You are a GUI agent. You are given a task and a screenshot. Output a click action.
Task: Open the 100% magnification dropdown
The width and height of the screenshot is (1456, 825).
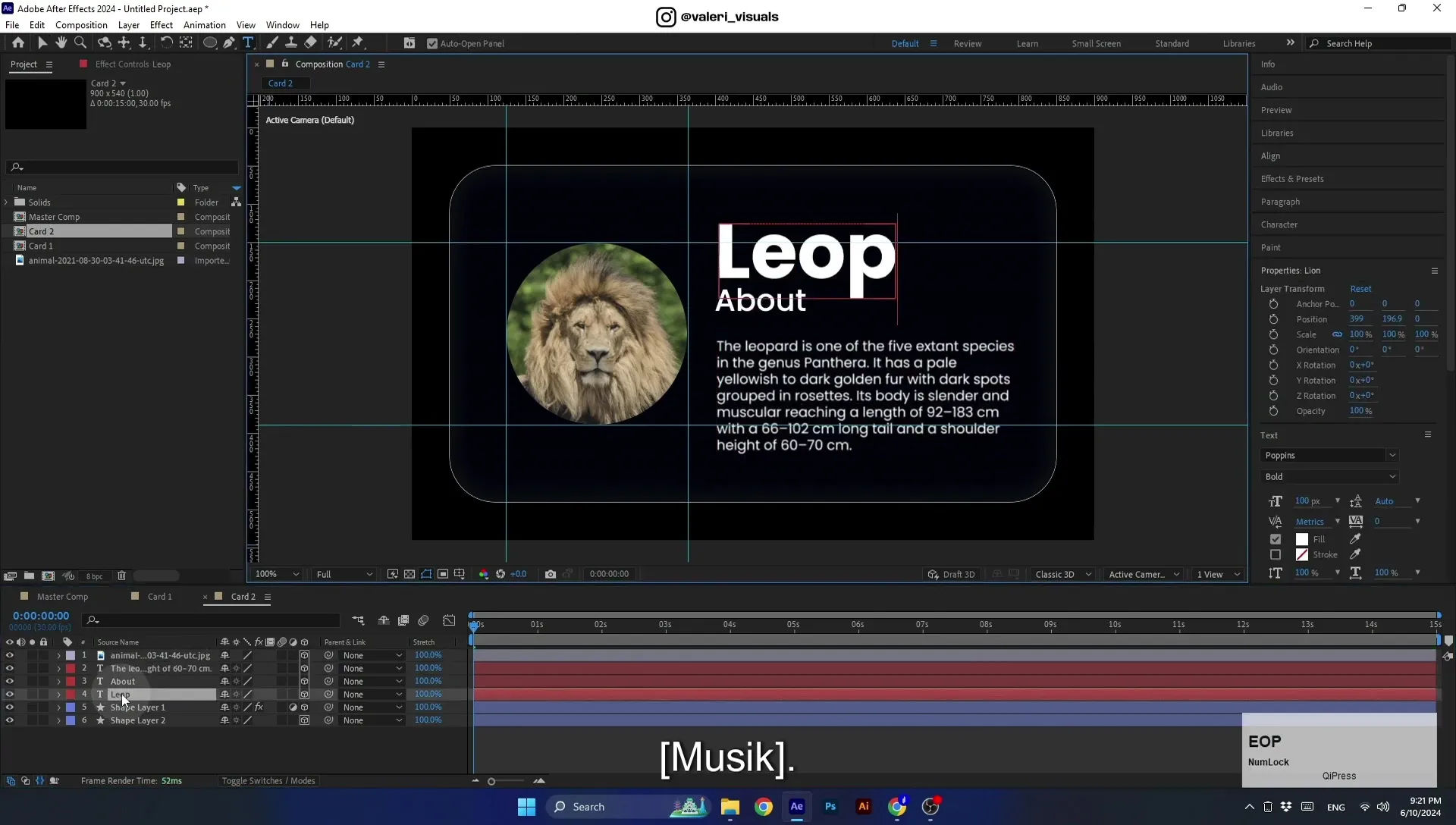pyautogui.click(x=277, y=575)
